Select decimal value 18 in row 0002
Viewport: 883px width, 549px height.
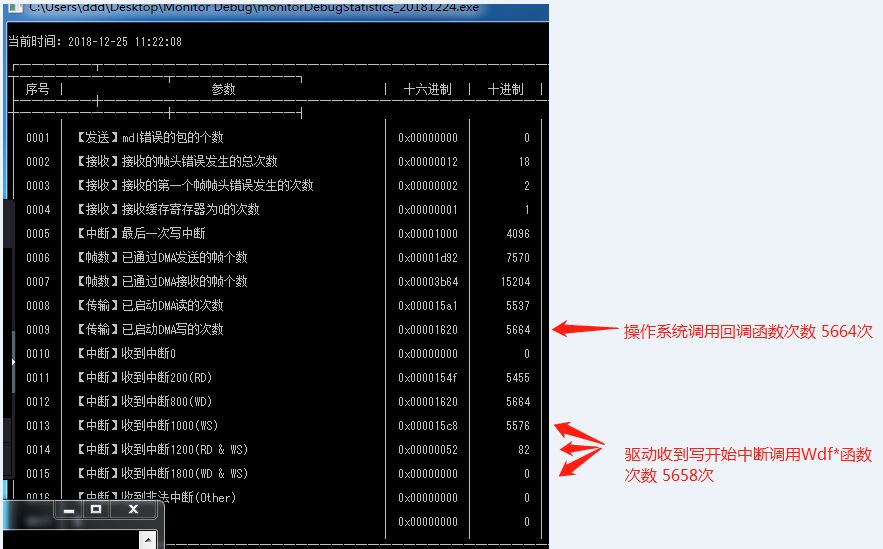coord(524,162)
